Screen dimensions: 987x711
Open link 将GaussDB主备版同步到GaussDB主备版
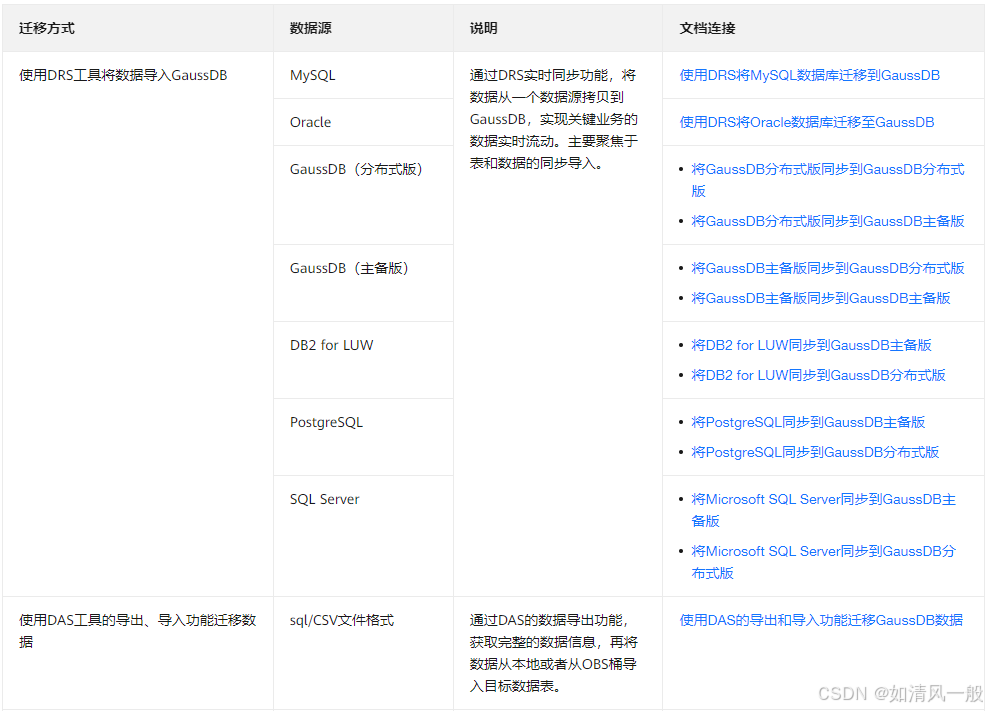pyautogui.click(x=821, y=298)
